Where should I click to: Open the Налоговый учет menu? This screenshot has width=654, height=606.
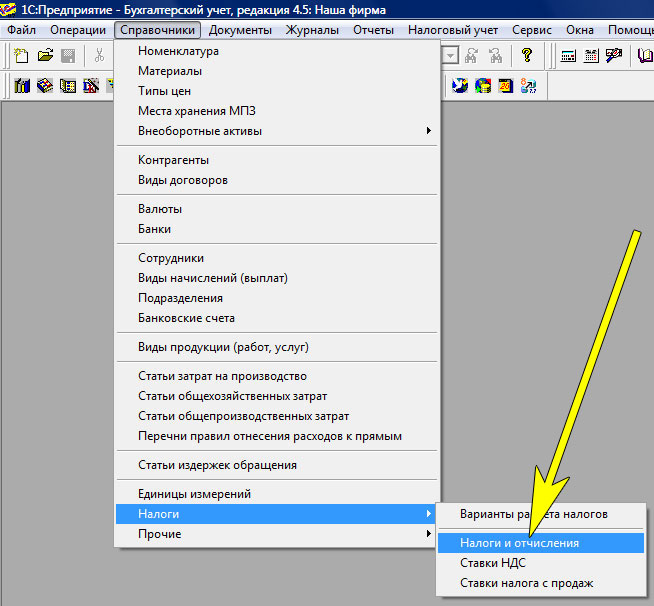click(x=453, y=30)
